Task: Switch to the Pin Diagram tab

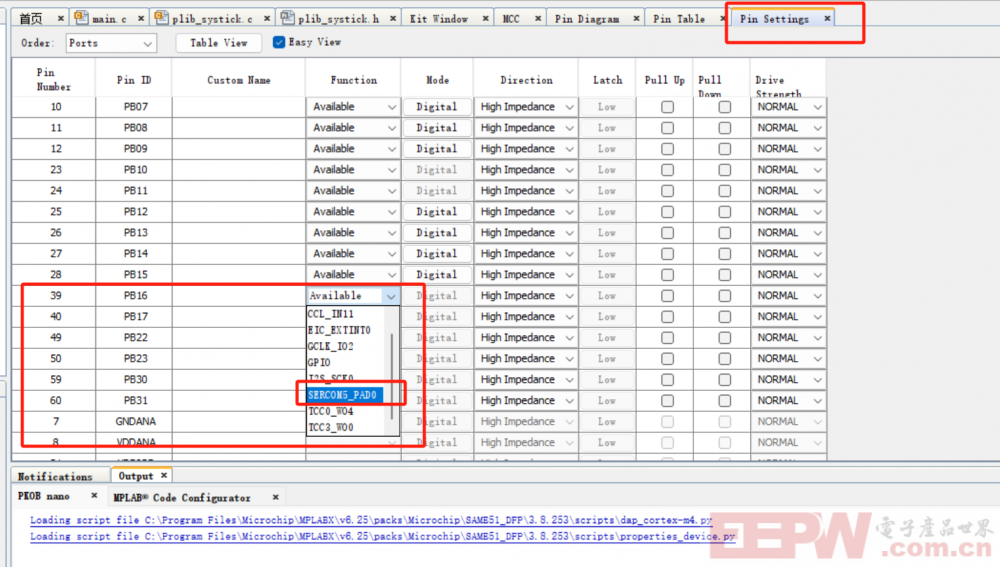Action: click(587, 19)
